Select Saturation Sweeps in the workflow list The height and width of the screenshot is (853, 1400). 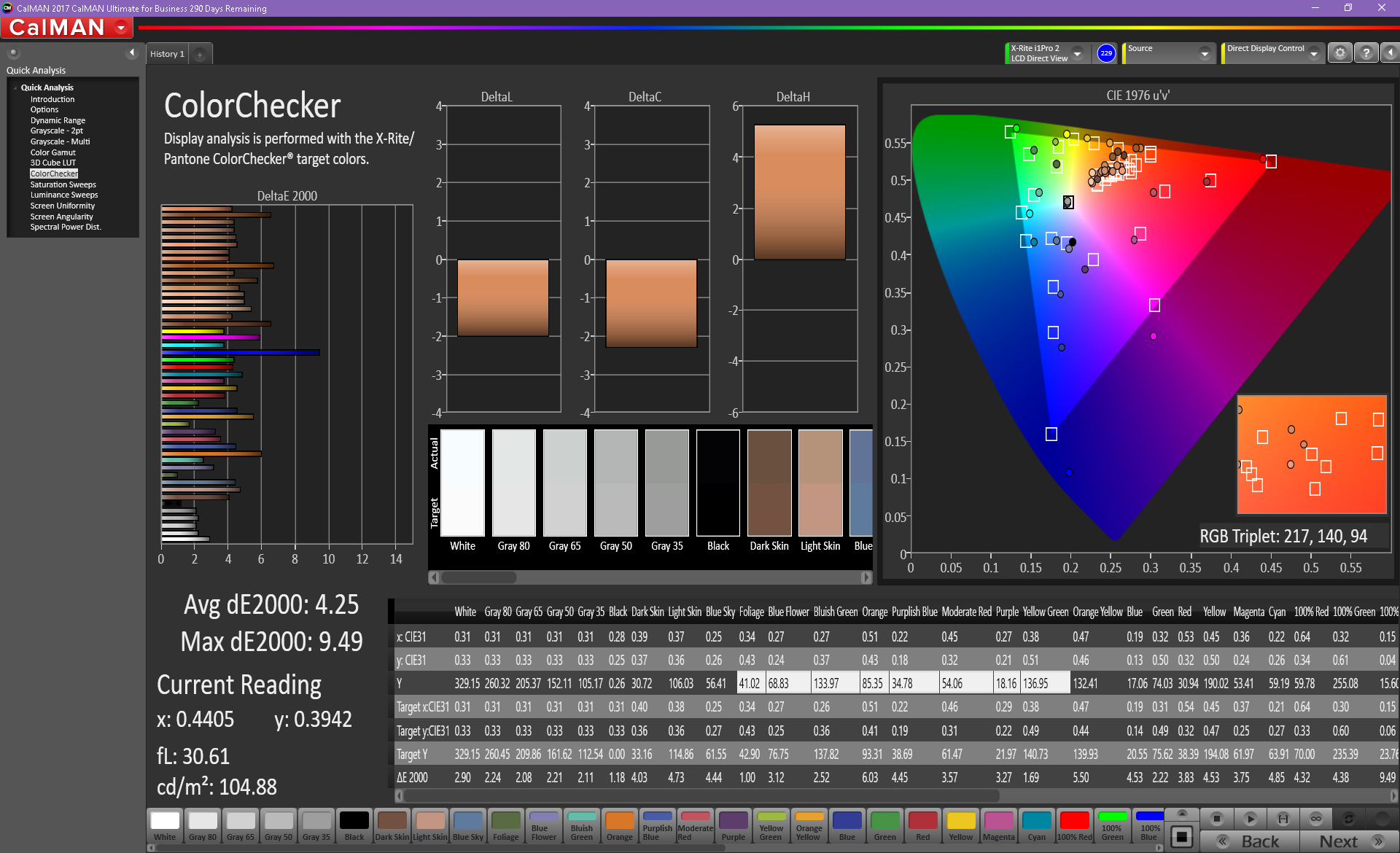click(63, 184)
